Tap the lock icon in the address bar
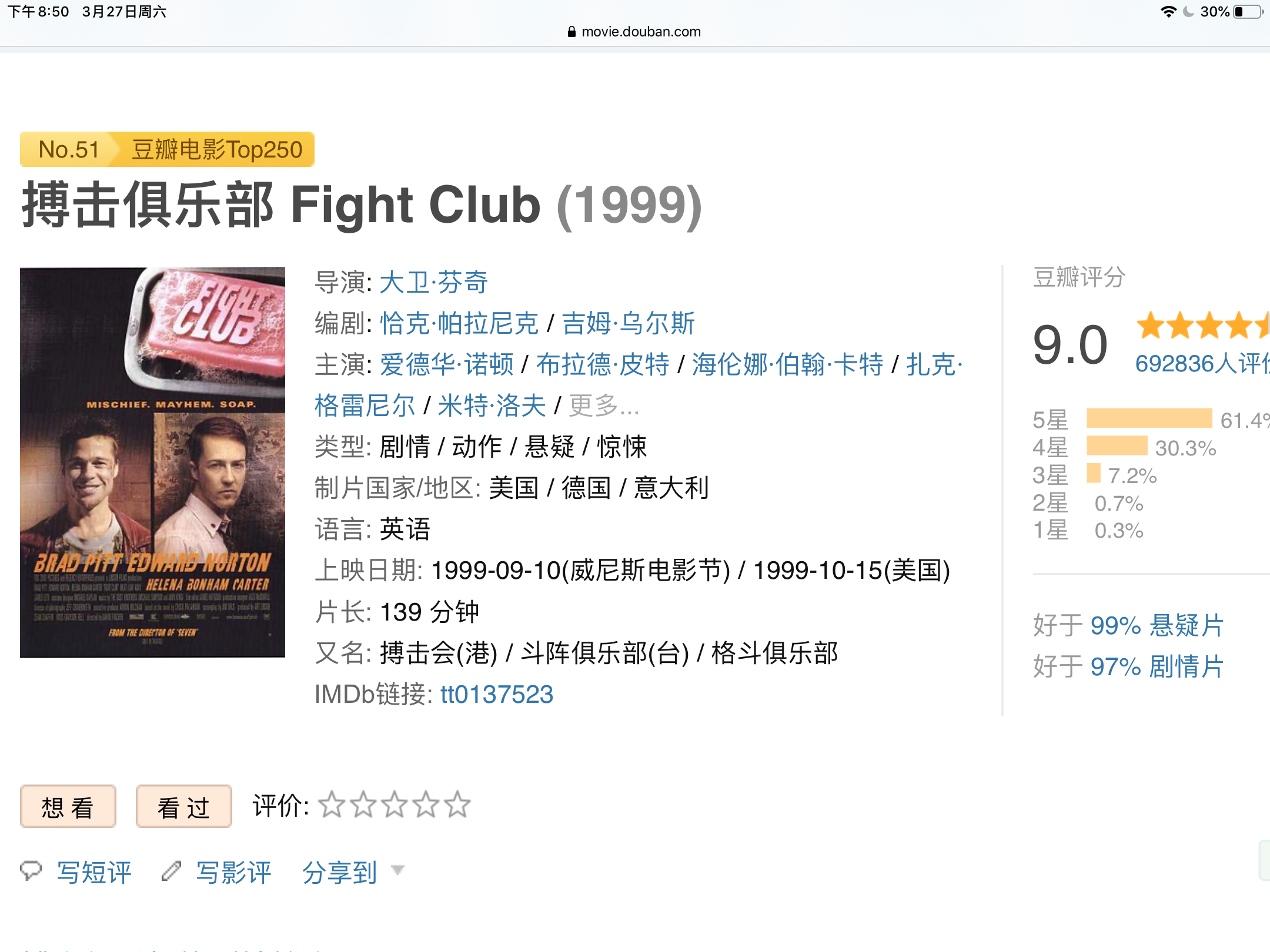 pos(571,32)
